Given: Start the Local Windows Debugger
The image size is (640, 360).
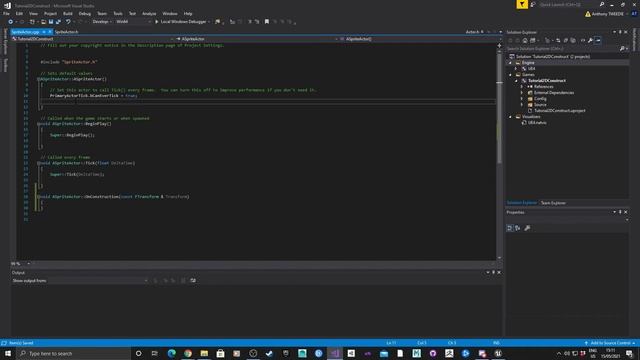Looking at the screenshot, I should tap(180, 22).
